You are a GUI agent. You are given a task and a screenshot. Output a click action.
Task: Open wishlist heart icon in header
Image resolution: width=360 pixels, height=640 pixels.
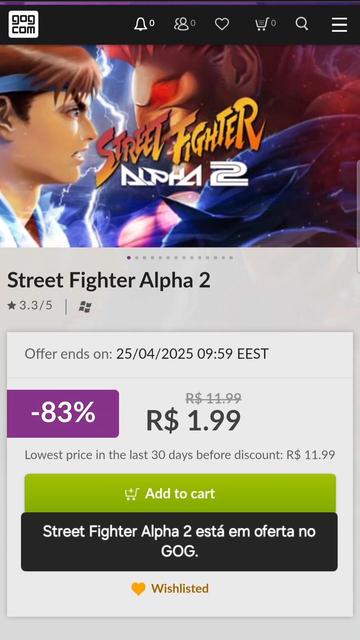tap(222, 24)
